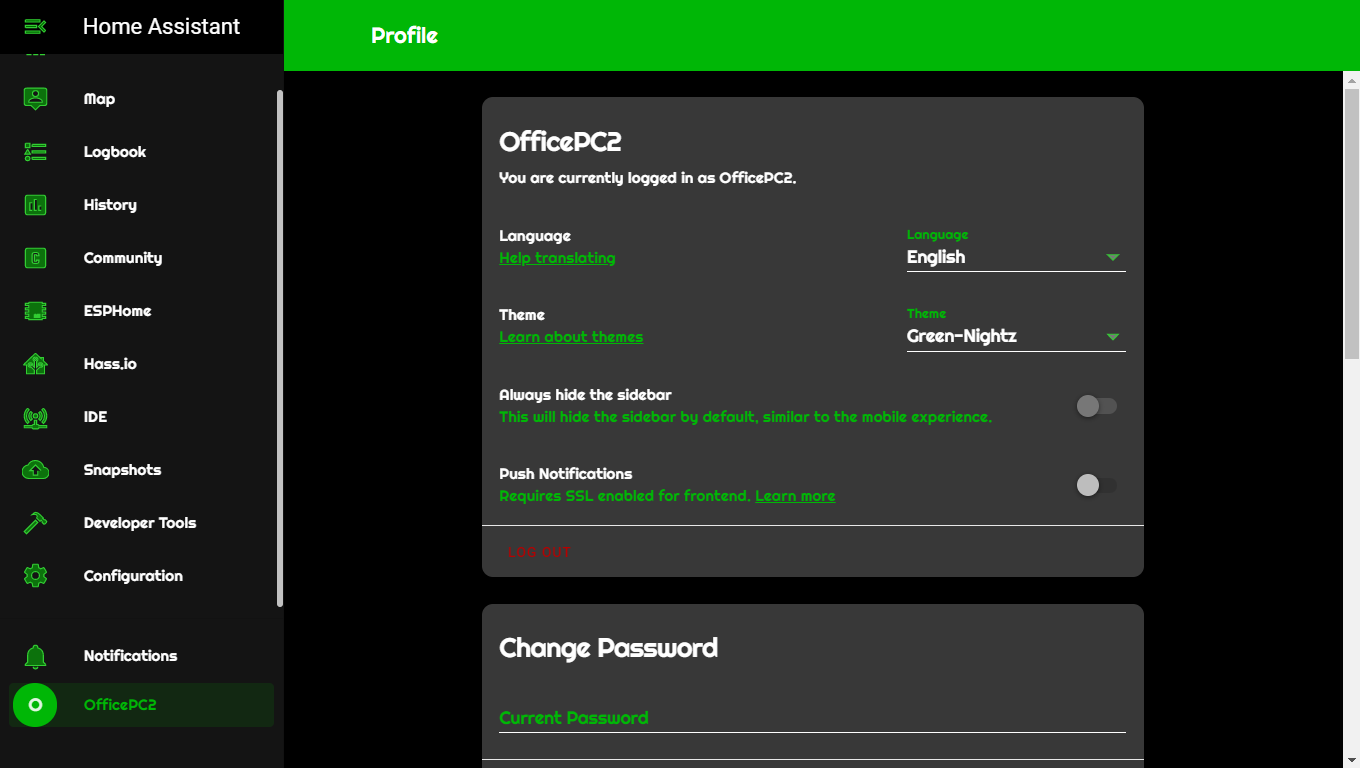
Task: Toggle Always hide the sidebar switch
Action: pos(1095,405)
